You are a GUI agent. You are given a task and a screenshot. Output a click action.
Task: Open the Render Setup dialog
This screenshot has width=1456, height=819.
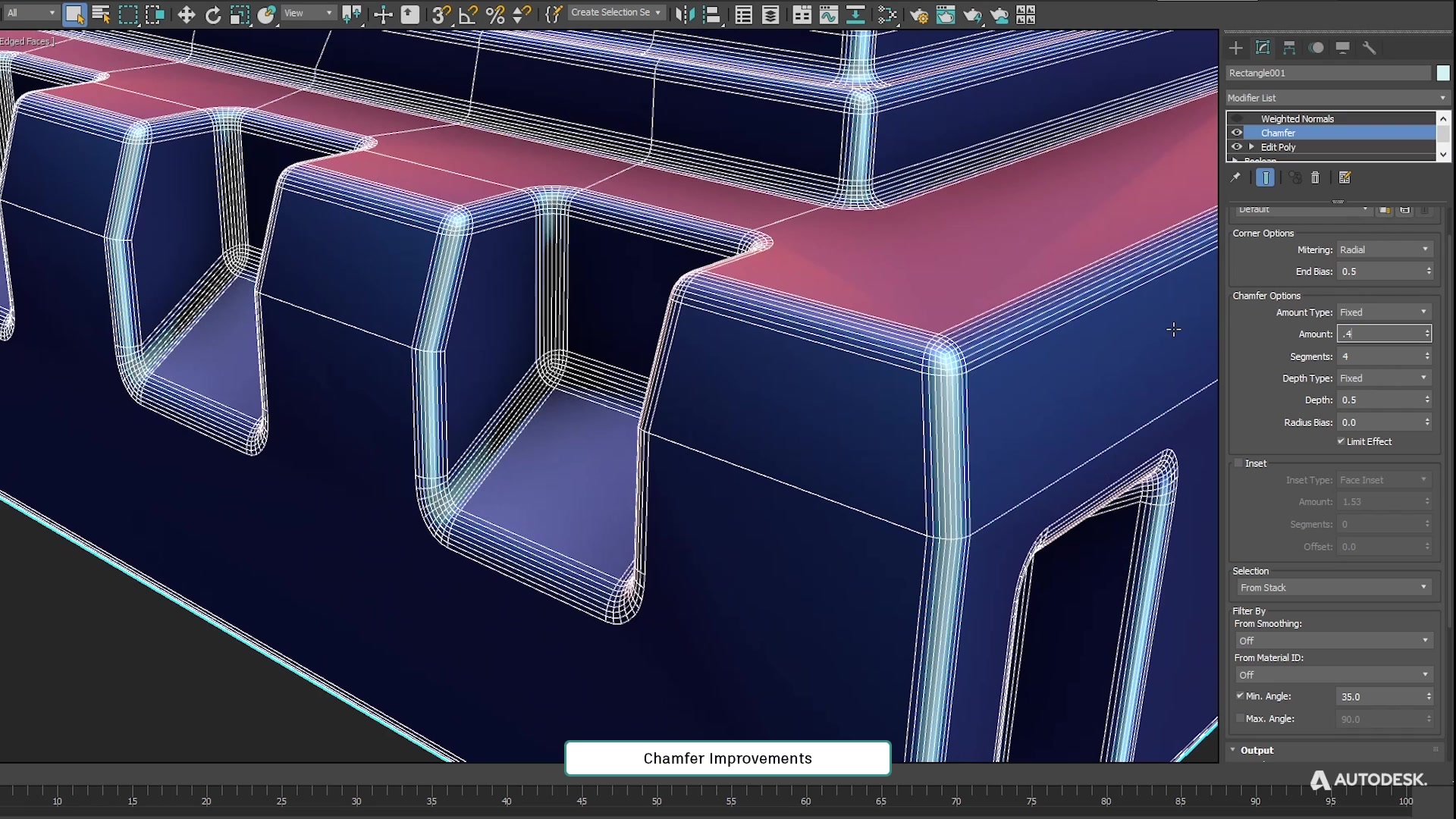tap(918, 14)
